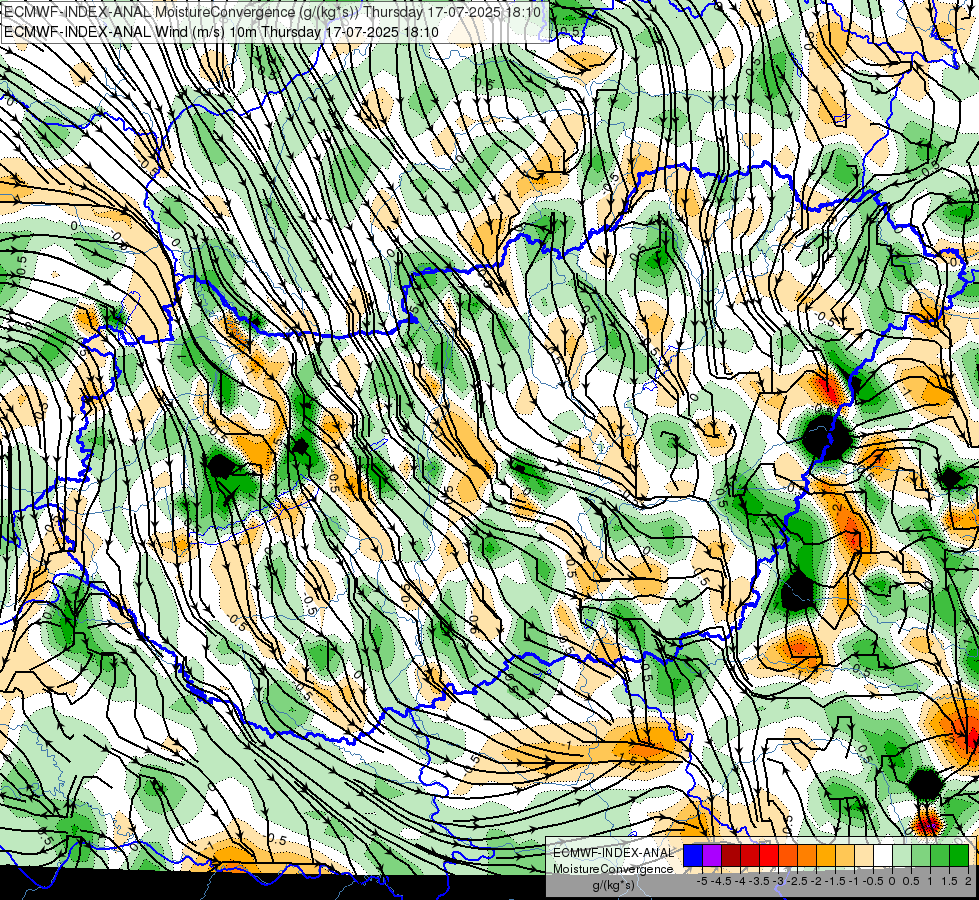
Task: Click the -5 legend scale value
Action: click(702, 881)
